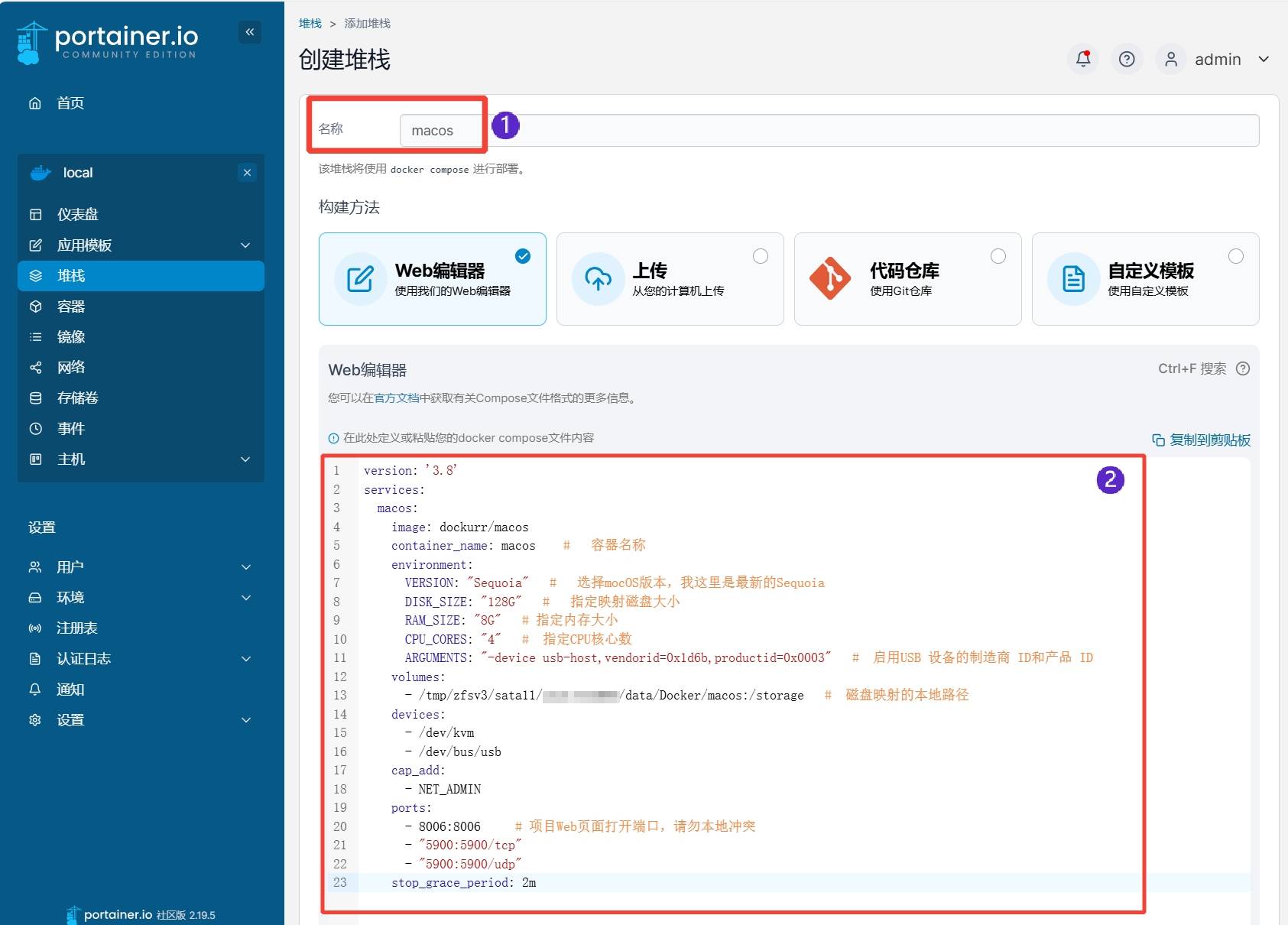Open the admin account dropdown arrow
1288x925 pixels.
pyautogui.click(x=1264, y=59)
